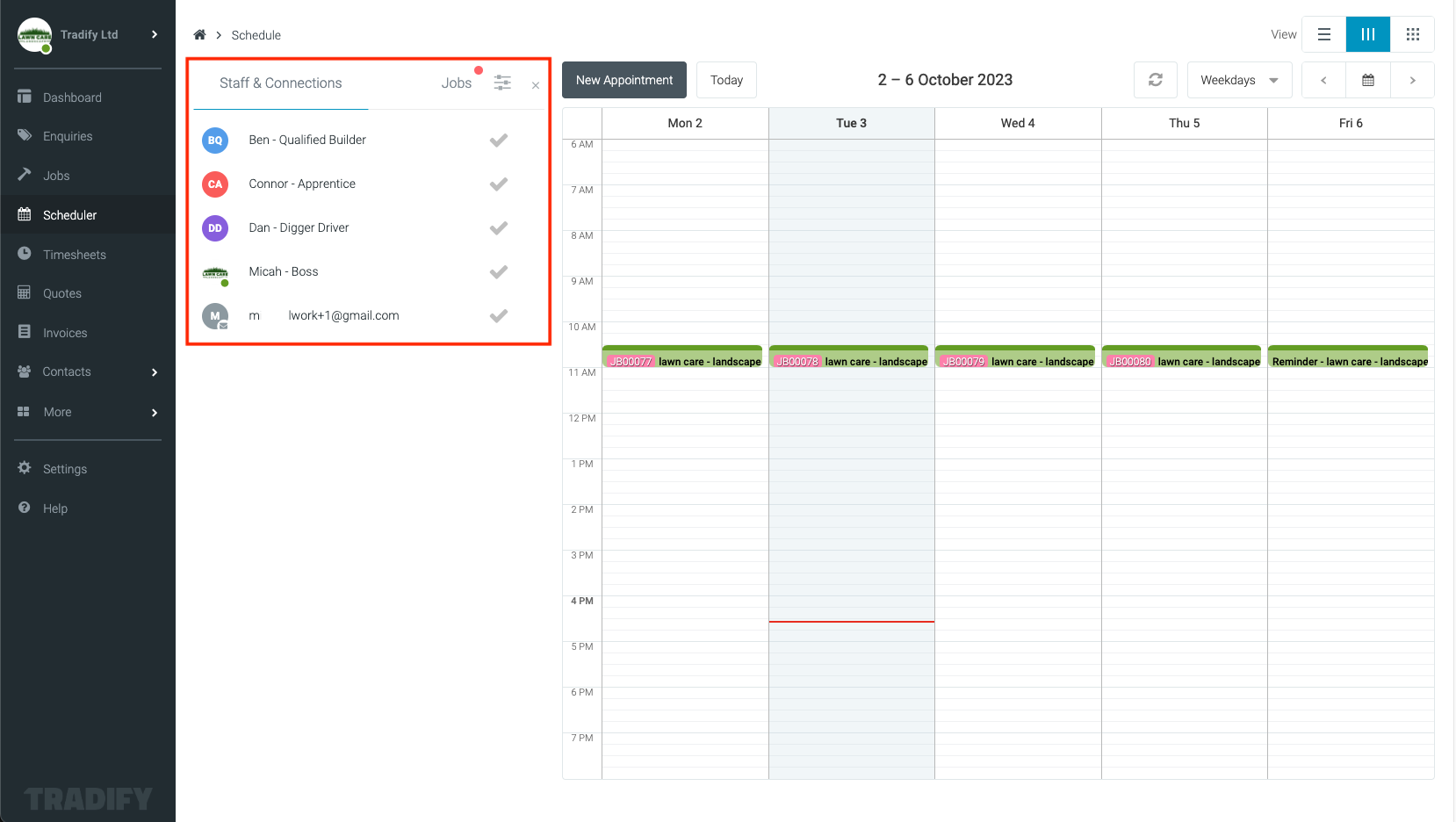
Task: Select the column week view icon
Action: coord(1367,34)
